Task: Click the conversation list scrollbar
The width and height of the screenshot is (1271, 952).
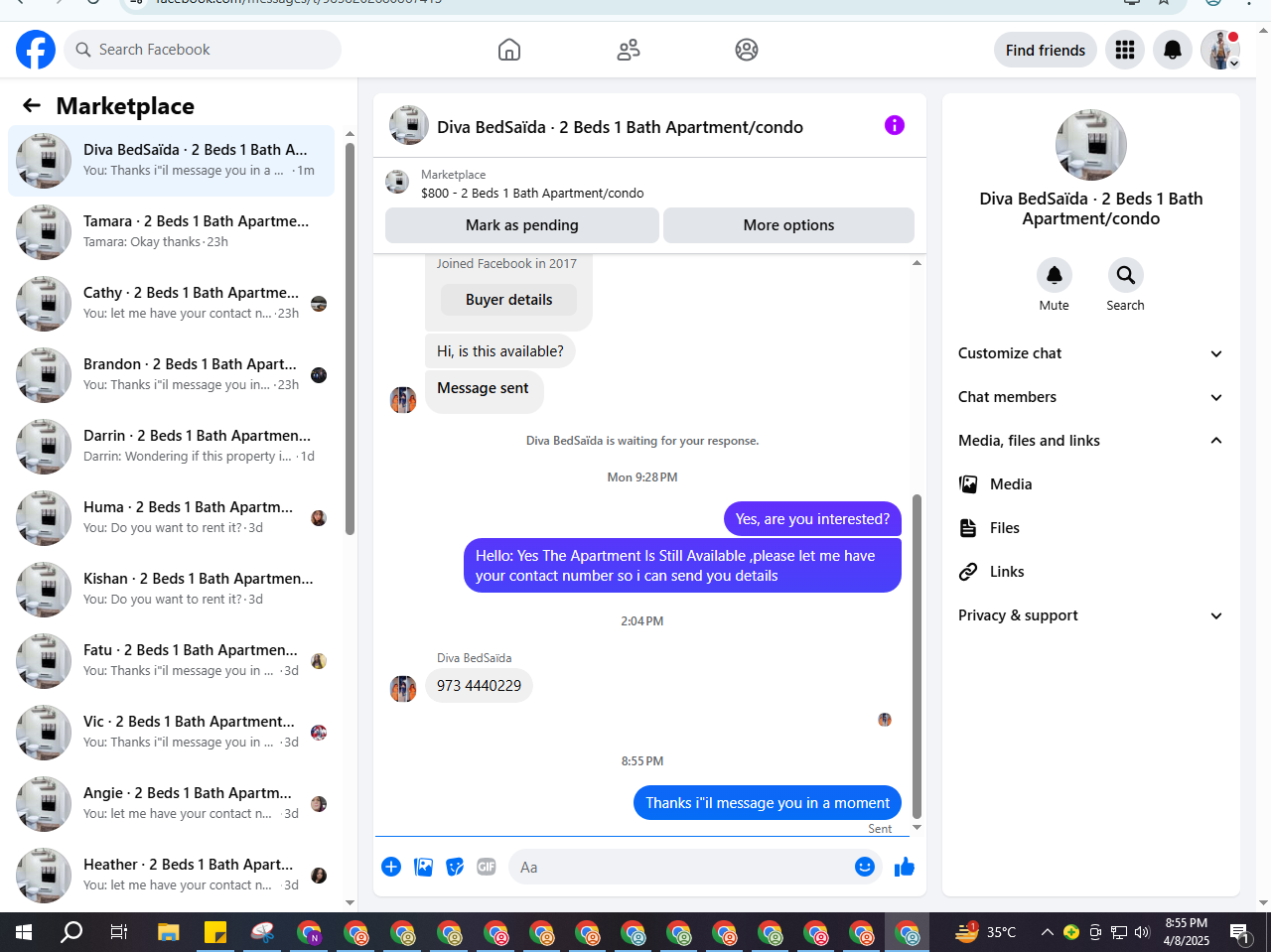Action: point(350,338)
